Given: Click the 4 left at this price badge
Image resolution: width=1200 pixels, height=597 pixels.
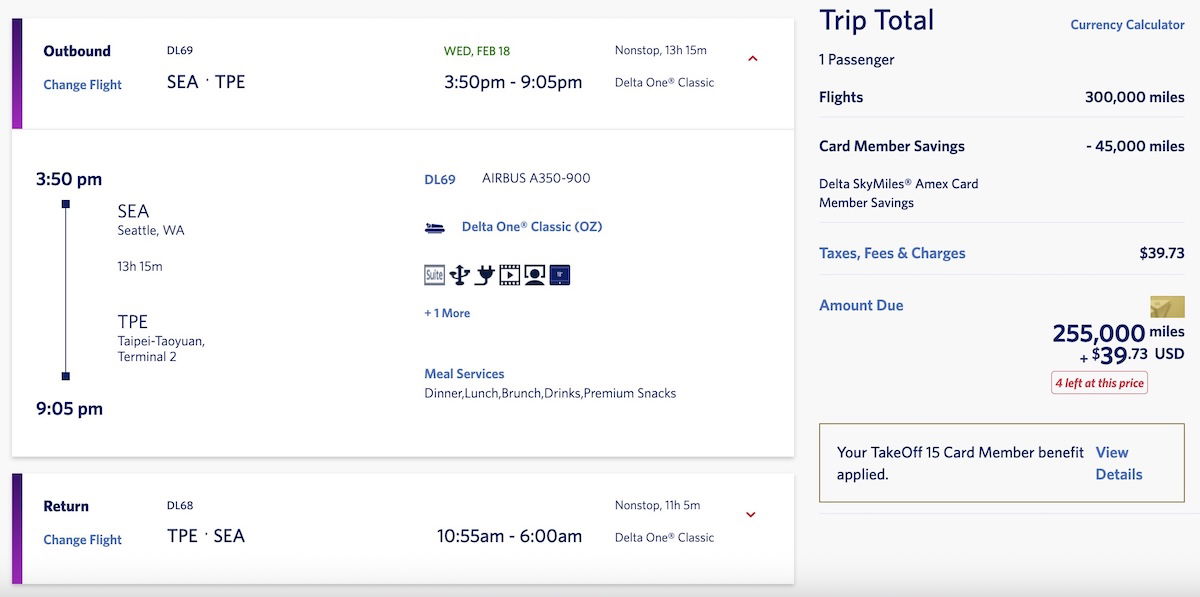Looking at the screenshot, I should tap(1099, 383).
